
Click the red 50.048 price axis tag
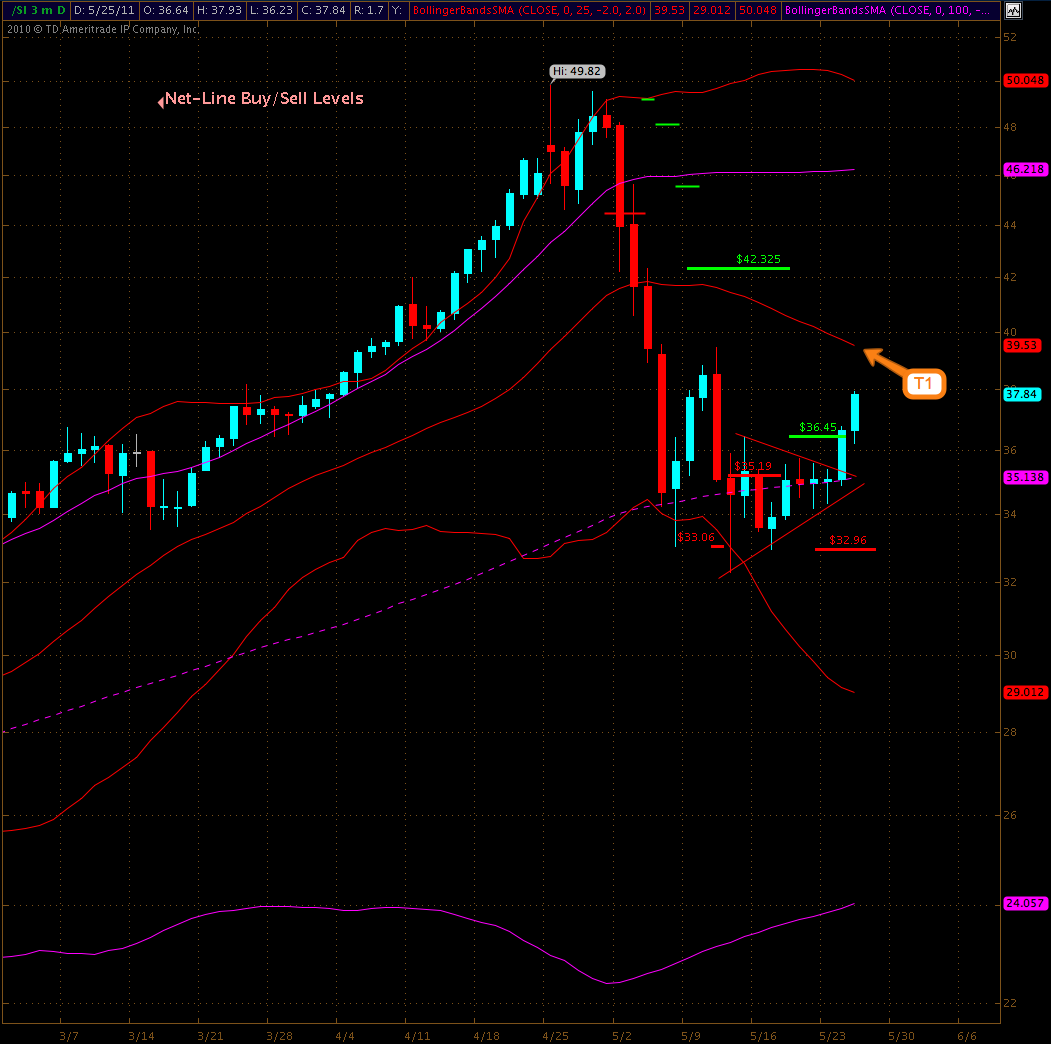click(1025, 80)
